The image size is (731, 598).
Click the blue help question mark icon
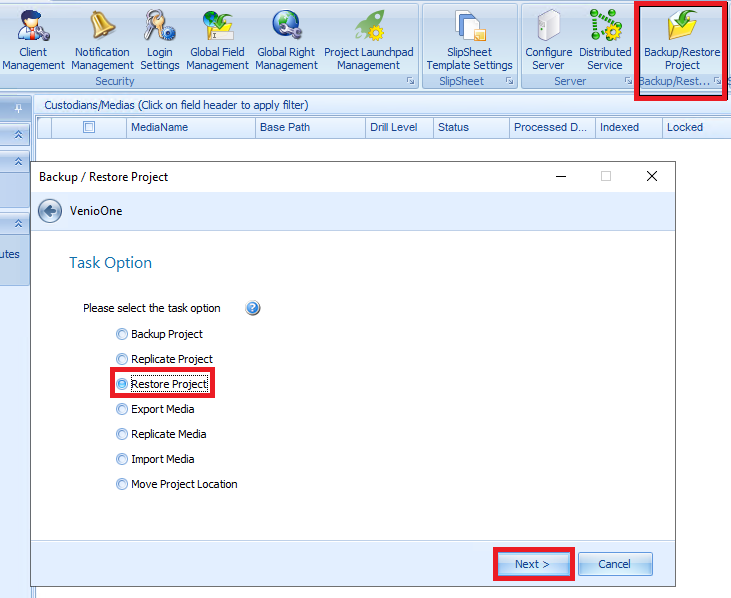point(253,308)
